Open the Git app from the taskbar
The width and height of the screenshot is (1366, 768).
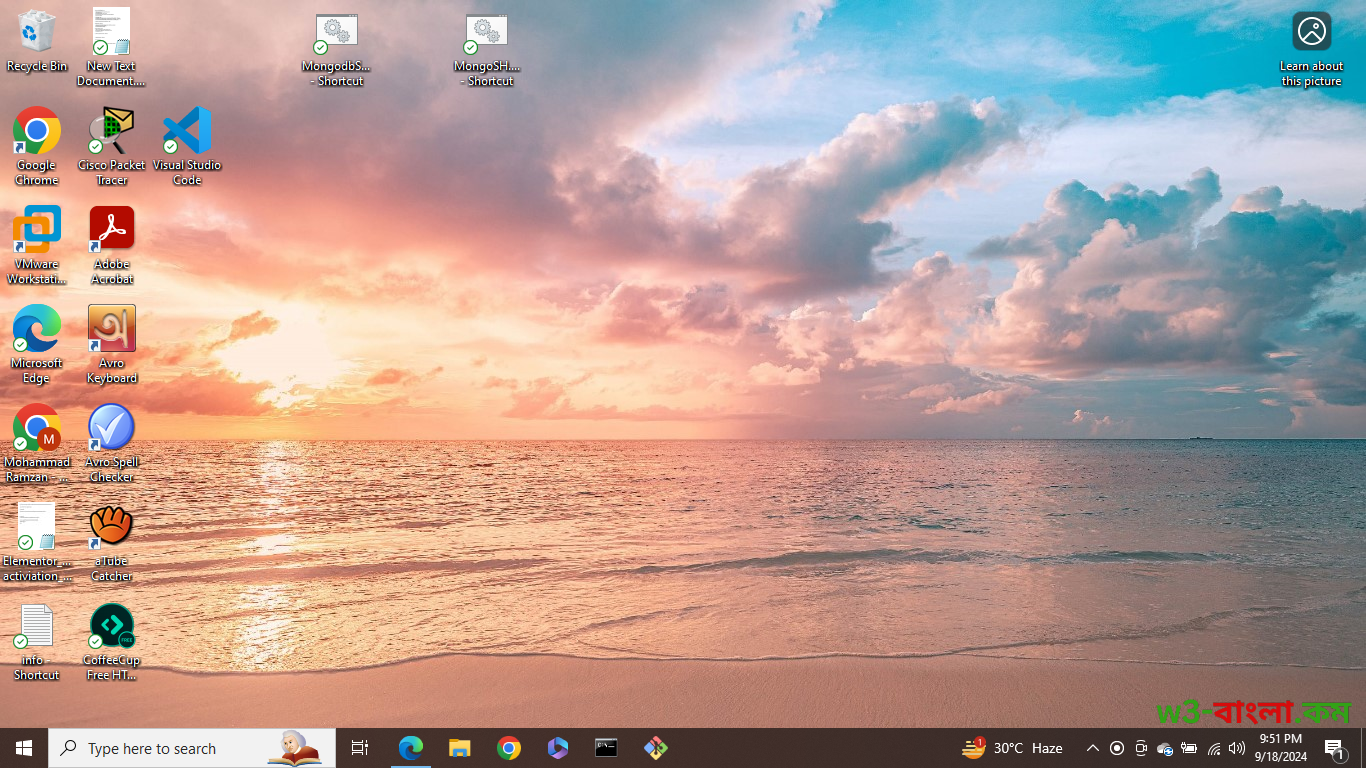tap(655, 748)
